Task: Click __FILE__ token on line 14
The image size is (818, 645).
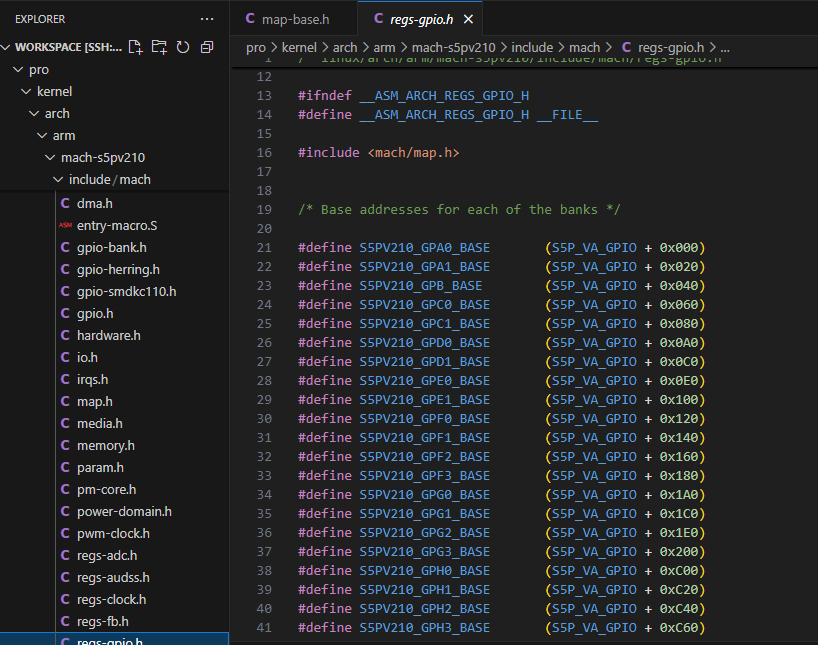Action: point(567,114)
